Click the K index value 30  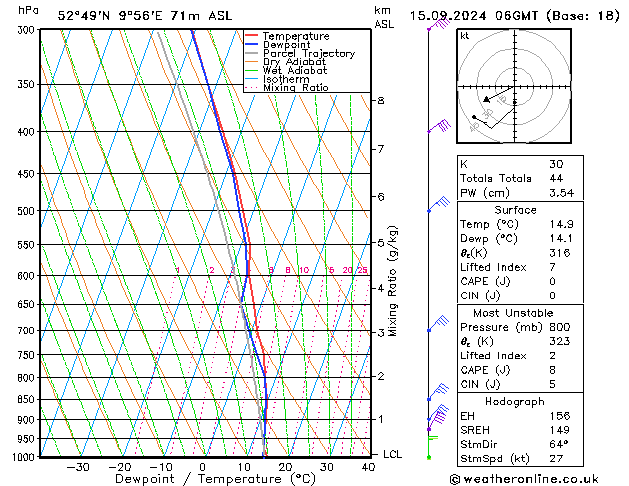[x=556, y=164]
